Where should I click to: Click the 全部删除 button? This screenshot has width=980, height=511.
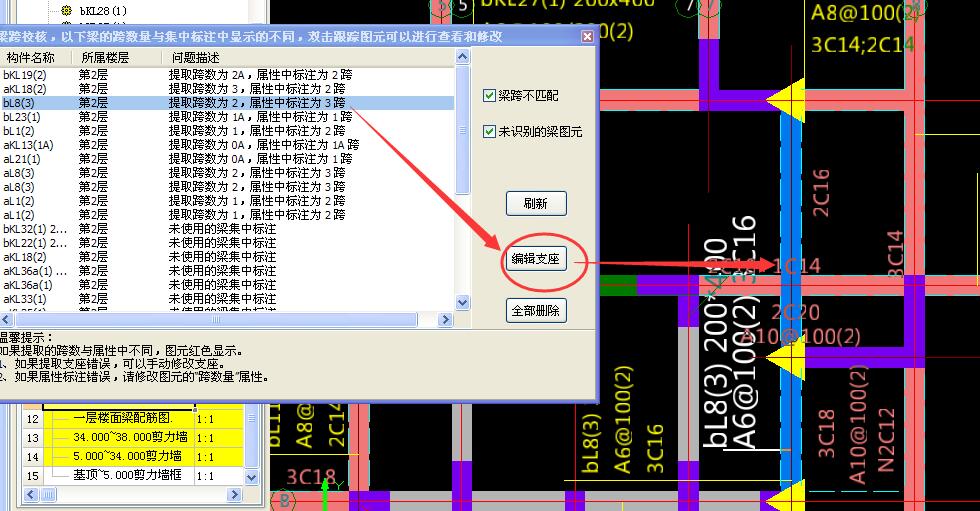click(536, 310)
